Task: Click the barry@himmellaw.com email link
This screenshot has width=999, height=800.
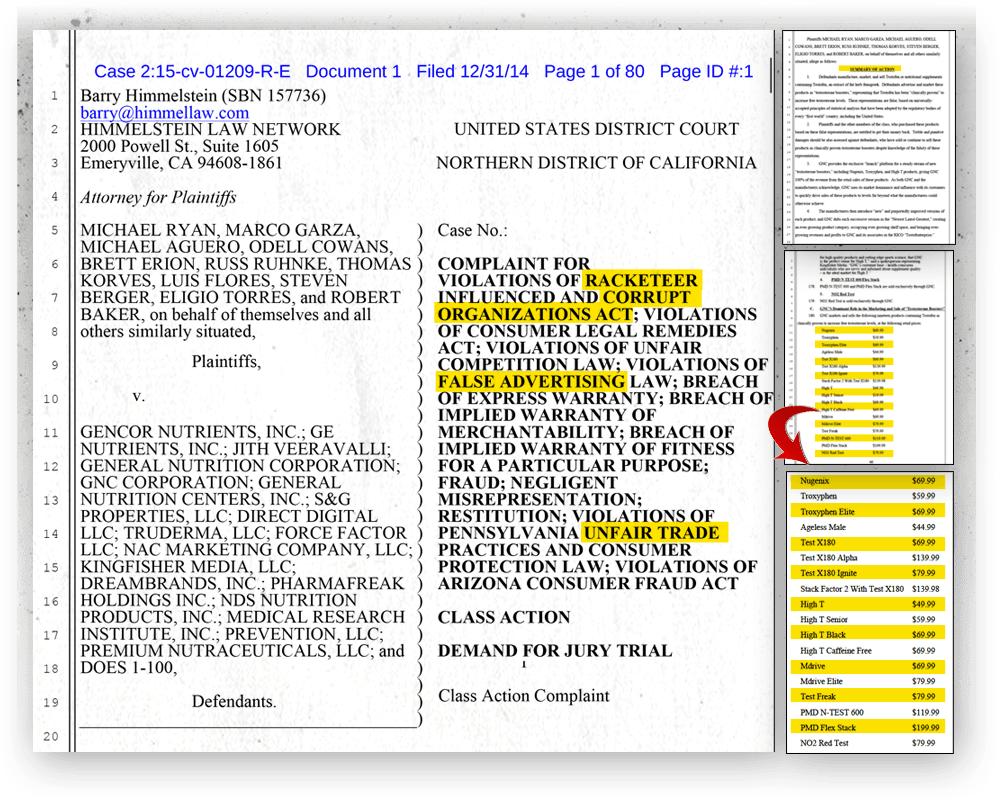Action: pos(163,113)
